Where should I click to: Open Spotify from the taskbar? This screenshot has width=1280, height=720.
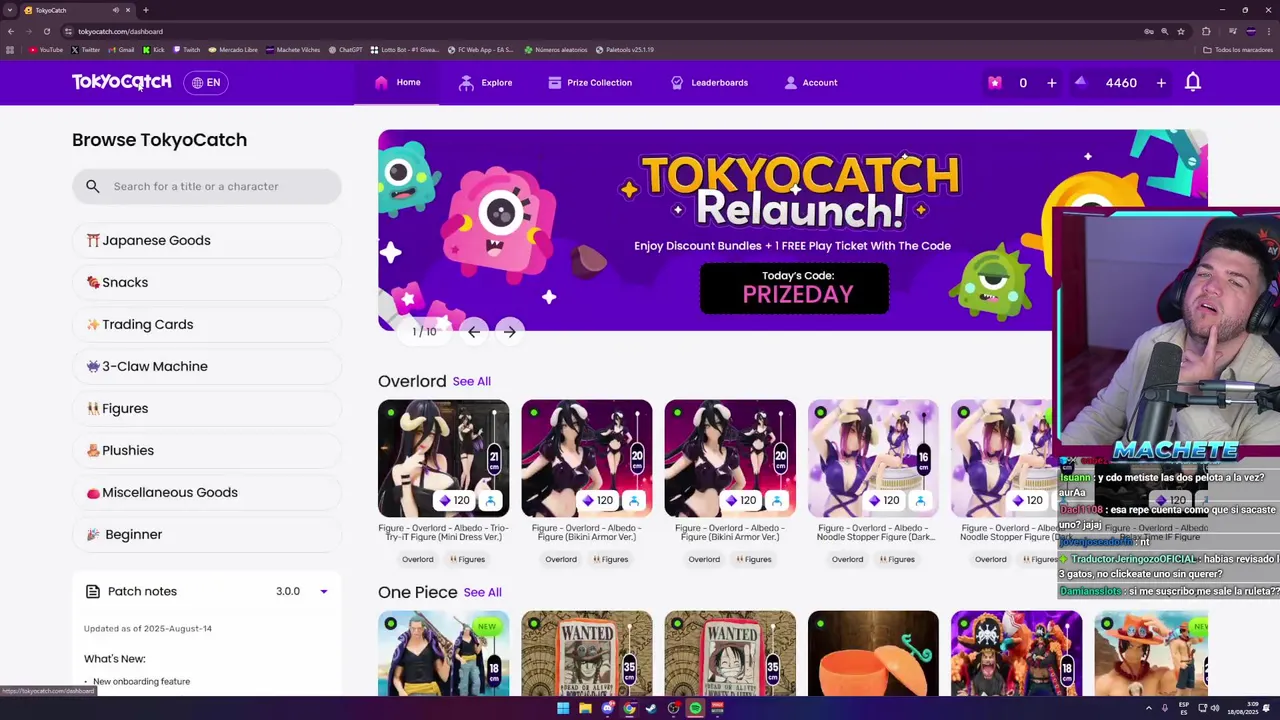pyautogui.click(x=695, y=708)
